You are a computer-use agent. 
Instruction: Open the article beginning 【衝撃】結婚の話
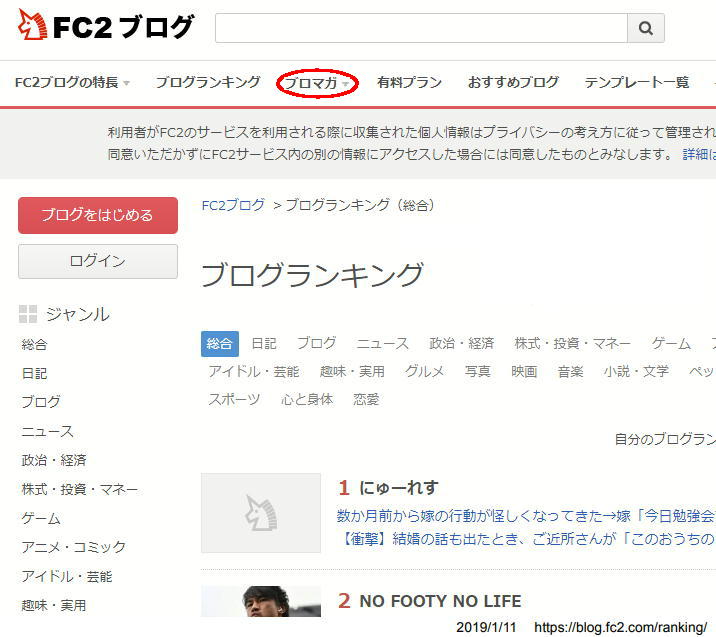(x=526, y=539)
